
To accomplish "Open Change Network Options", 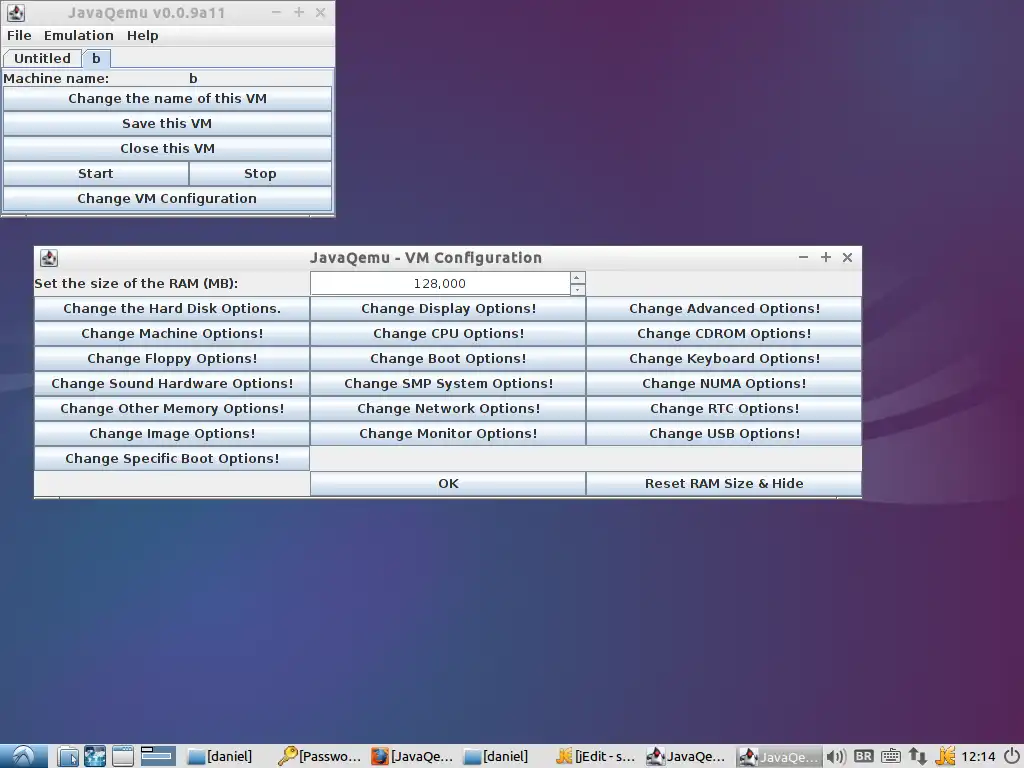I will point(448,408).
